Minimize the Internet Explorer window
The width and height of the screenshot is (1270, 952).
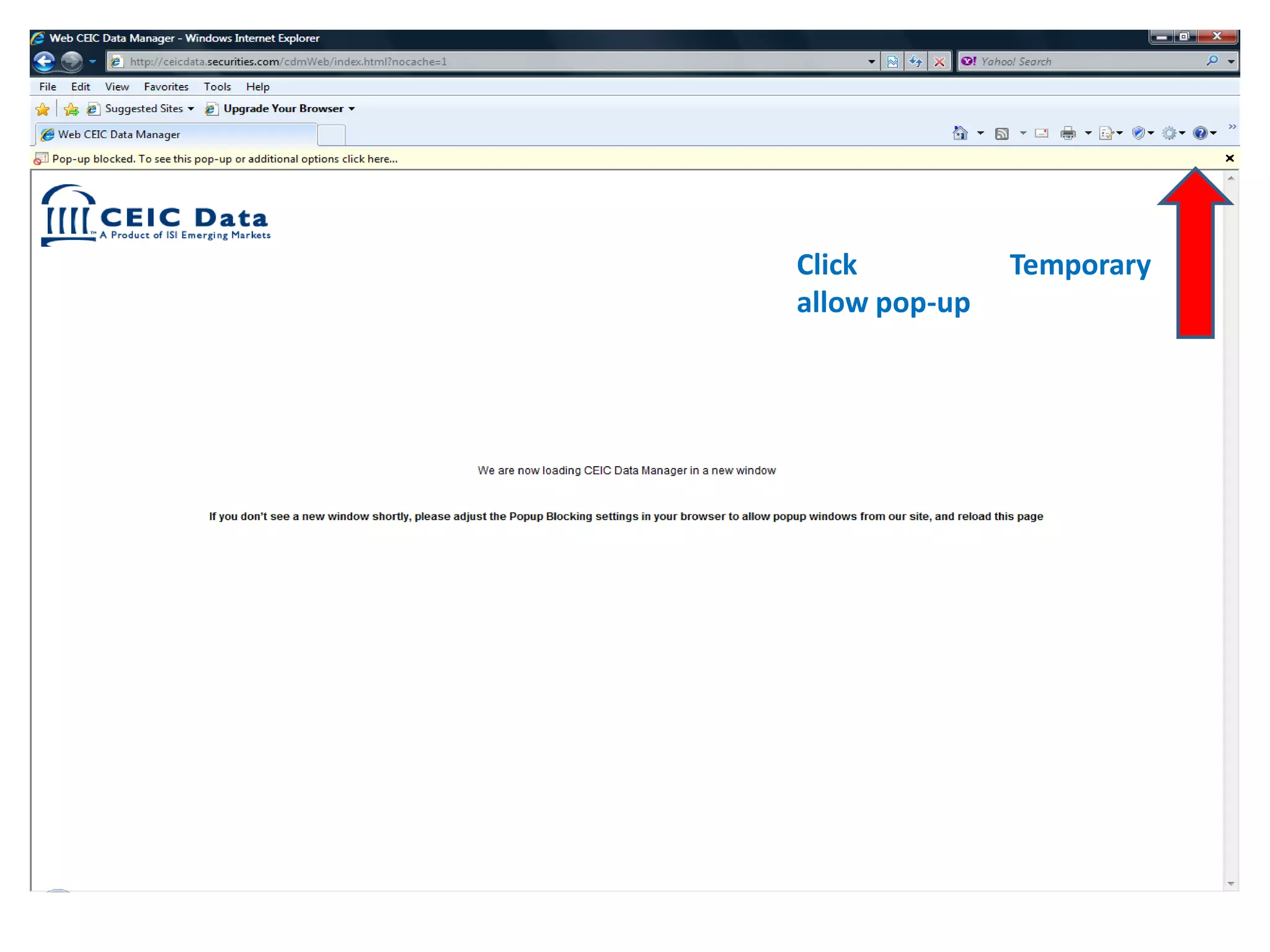pos(1162,37)
